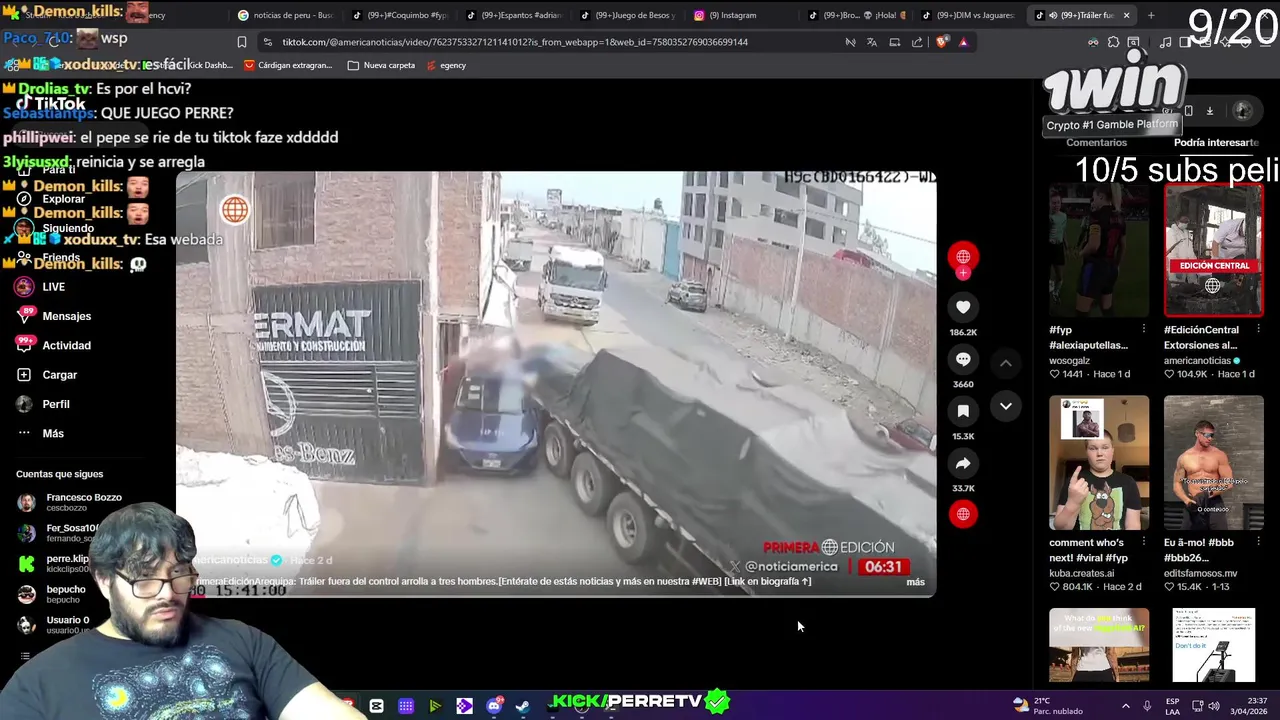Open the 'Eu ã-mo! #bbb' video thumbnail
The height and width of the screenshot is (720, 1280).
(1214, 463)
